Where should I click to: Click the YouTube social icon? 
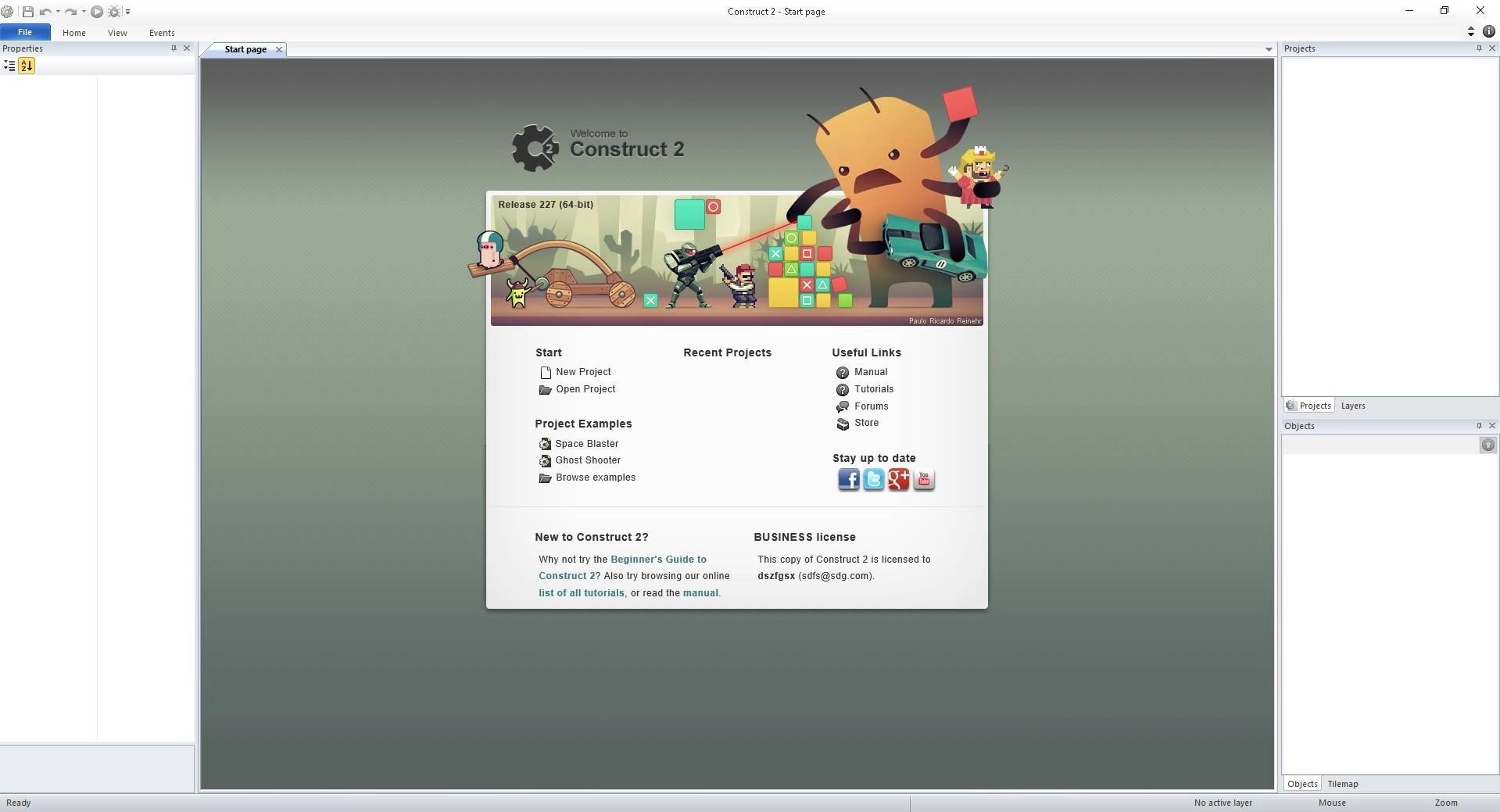[924, 479]
